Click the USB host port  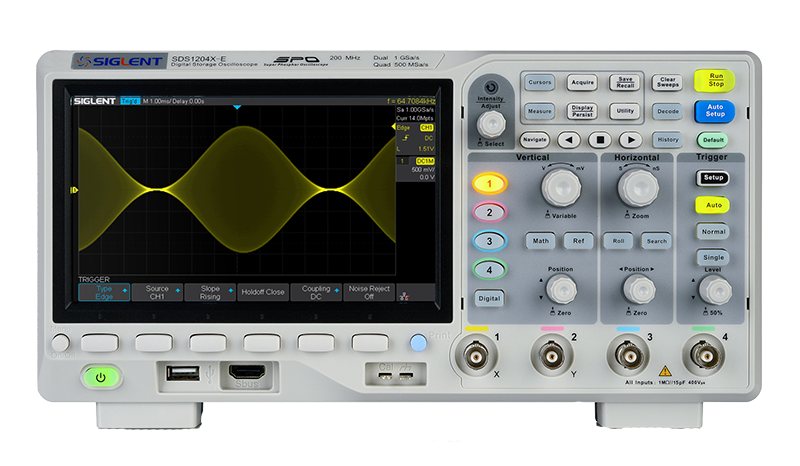click(183, 374)
